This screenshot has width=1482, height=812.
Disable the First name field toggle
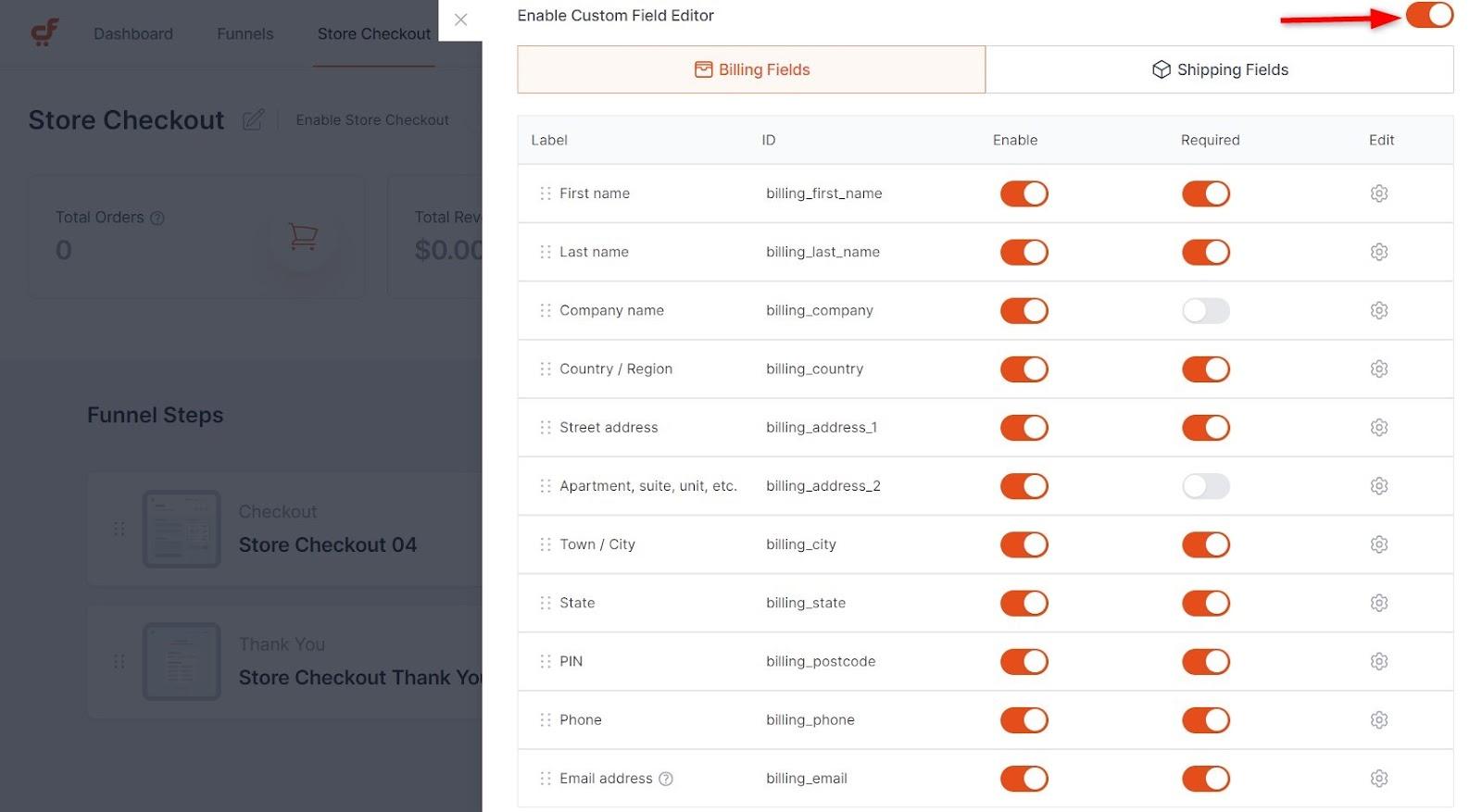[x=1024, y=194]
